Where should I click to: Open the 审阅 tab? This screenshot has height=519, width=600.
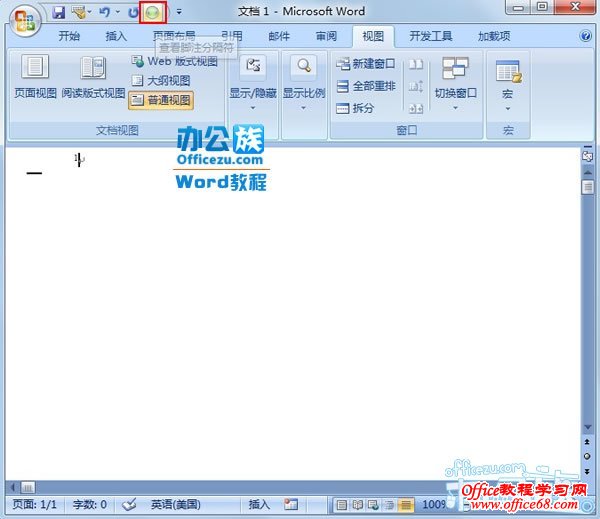326,36
